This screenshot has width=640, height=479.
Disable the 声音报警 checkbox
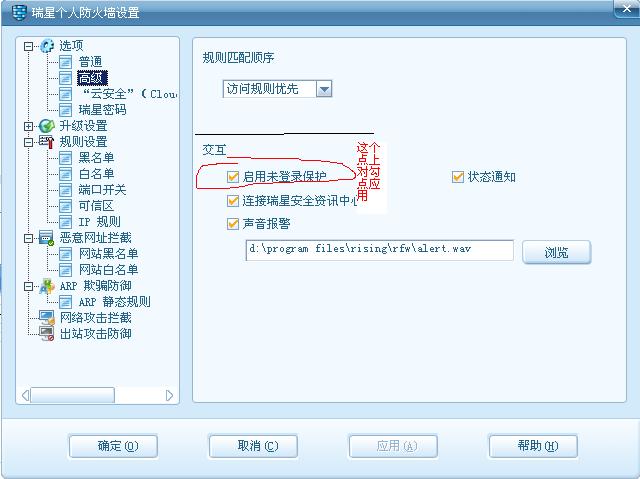coord(233,224)
